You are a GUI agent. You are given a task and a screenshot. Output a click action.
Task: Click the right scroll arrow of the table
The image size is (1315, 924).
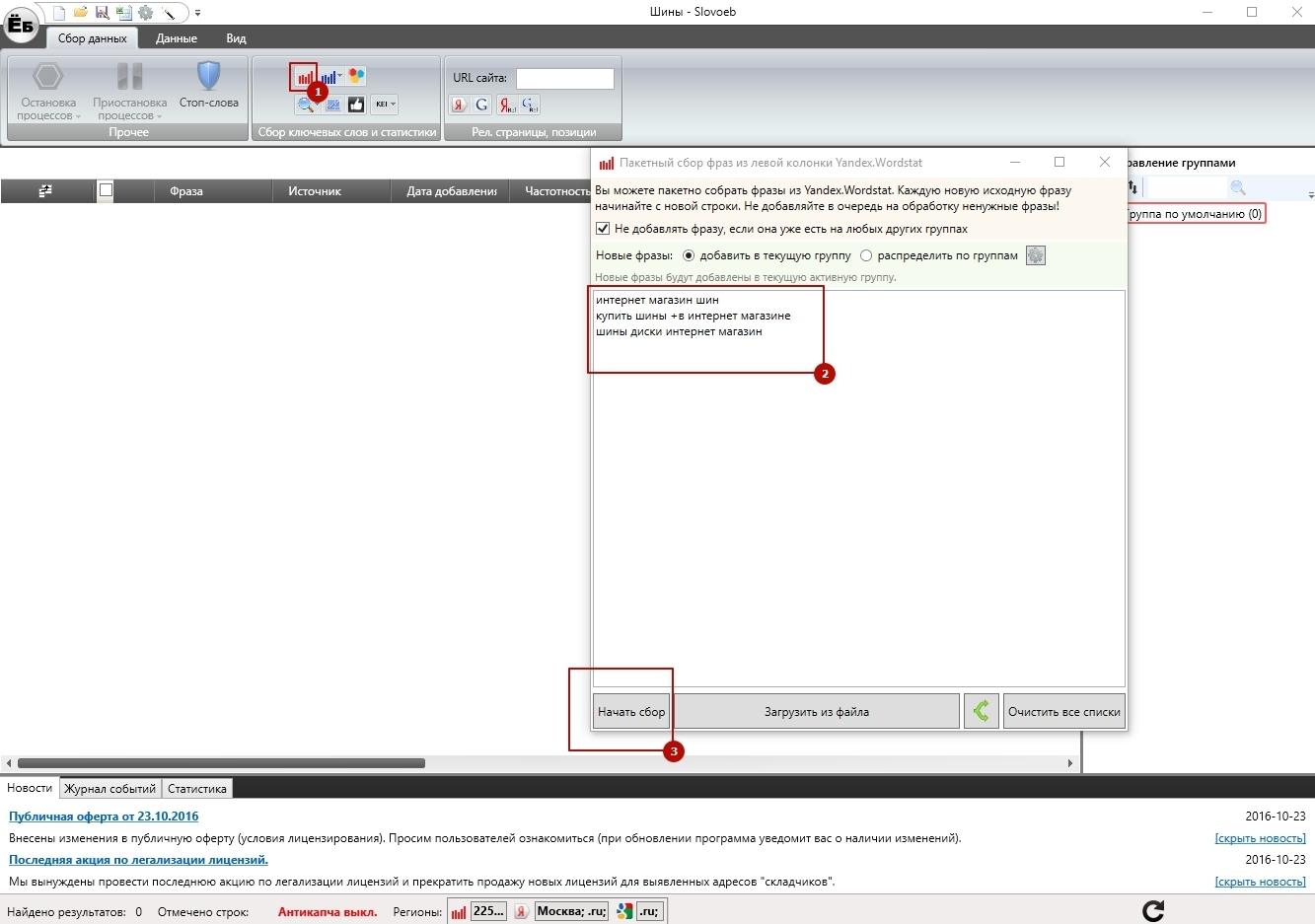[1070, 763]
